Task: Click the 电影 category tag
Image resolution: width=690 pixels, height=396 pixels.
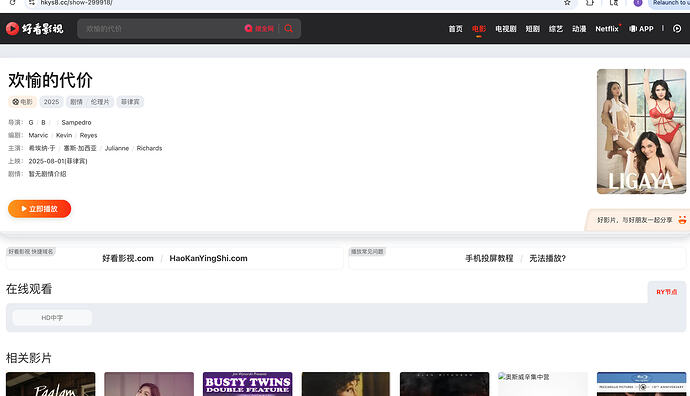Action: pos(22,102)
